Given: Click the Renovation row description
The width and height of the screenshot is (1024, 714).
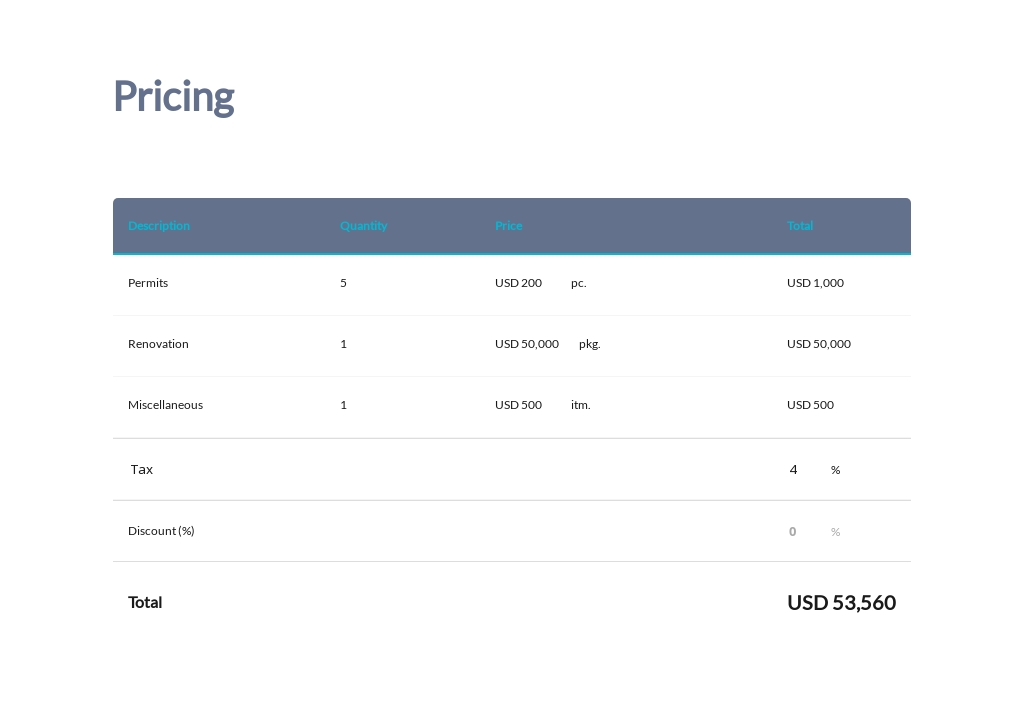Looking at the screenshot, I should coord(158,343).
